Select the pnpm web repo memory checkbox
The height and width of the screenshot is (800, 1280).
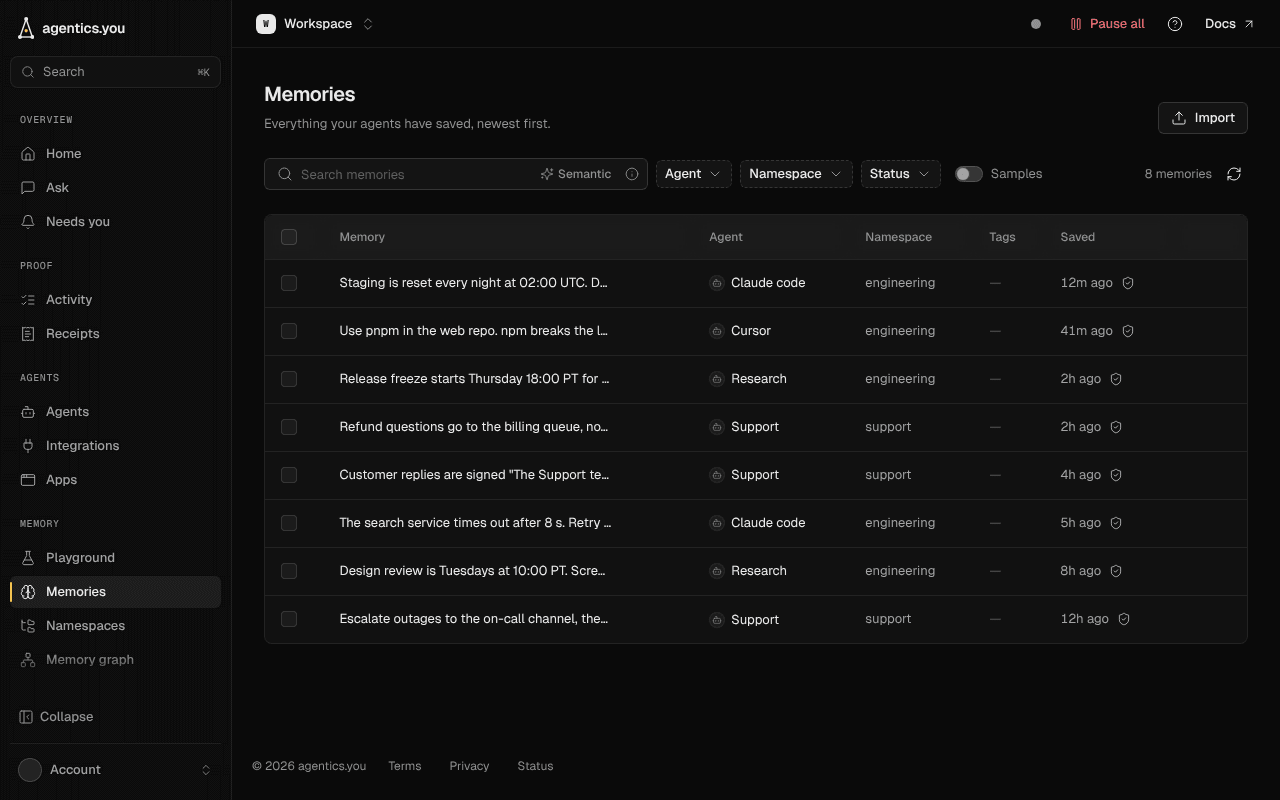click(289, 331)
